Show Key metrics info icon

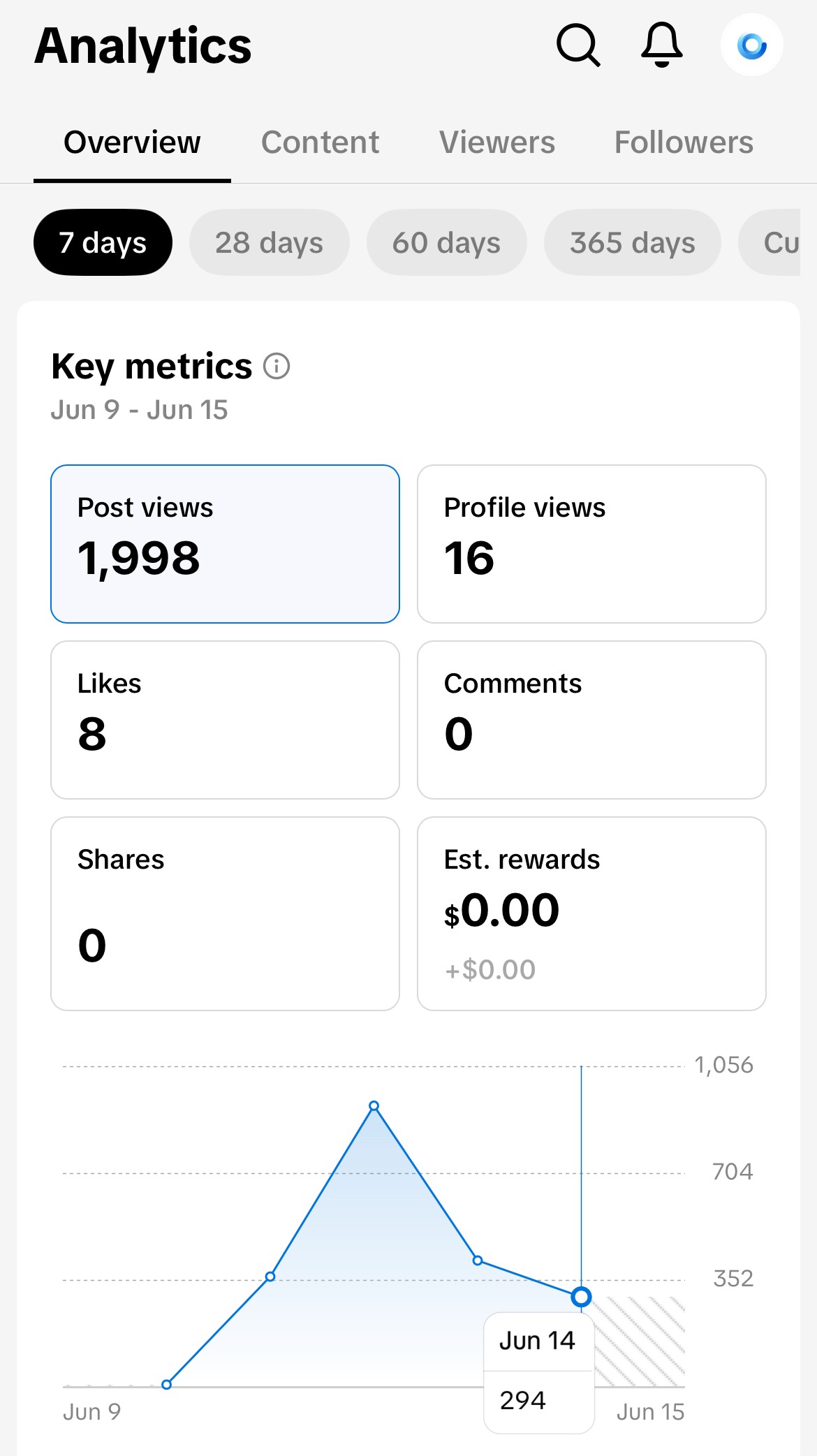[277, 366]
